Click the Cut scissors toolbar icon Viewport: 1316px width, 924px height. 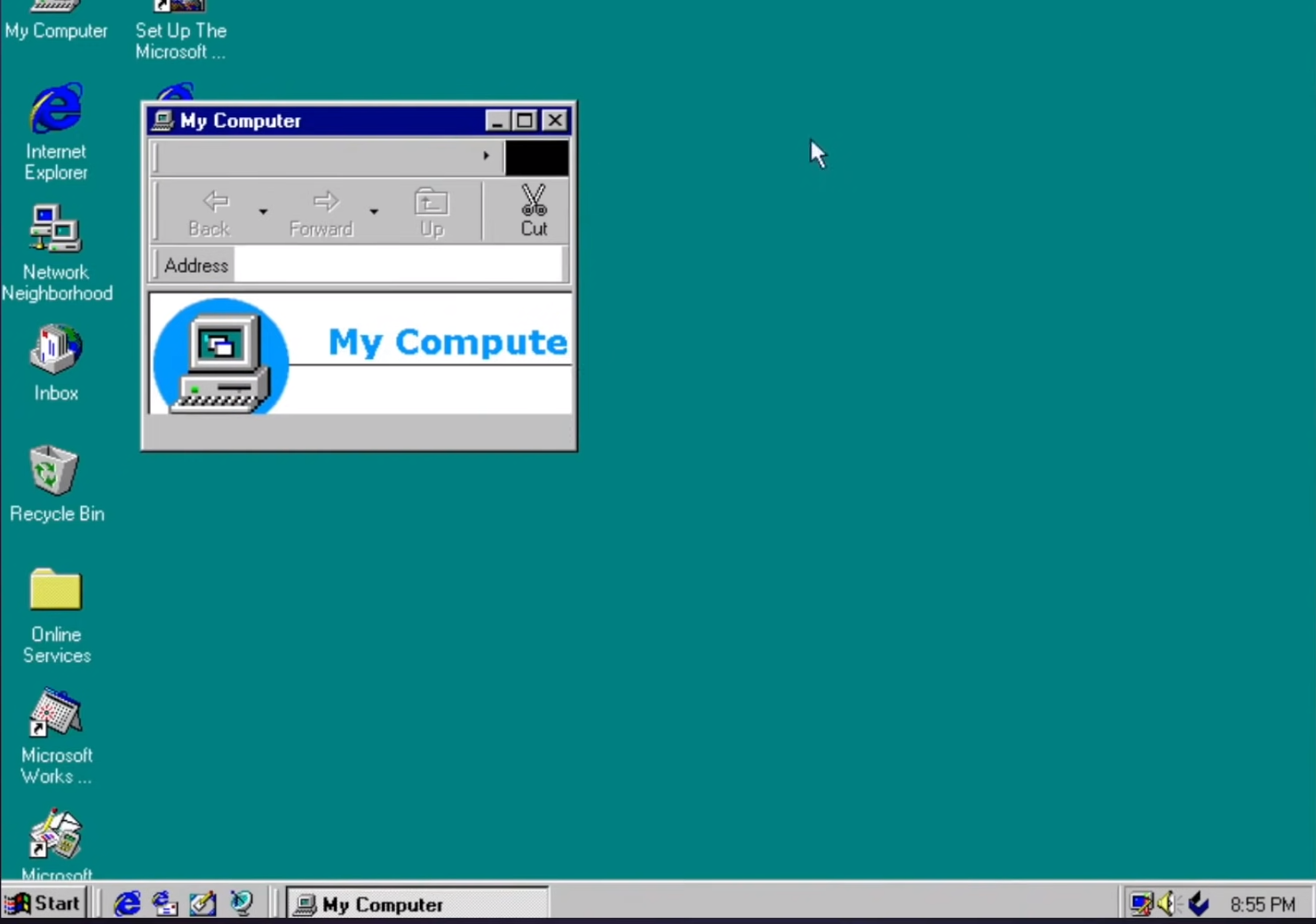coord(534,211)
